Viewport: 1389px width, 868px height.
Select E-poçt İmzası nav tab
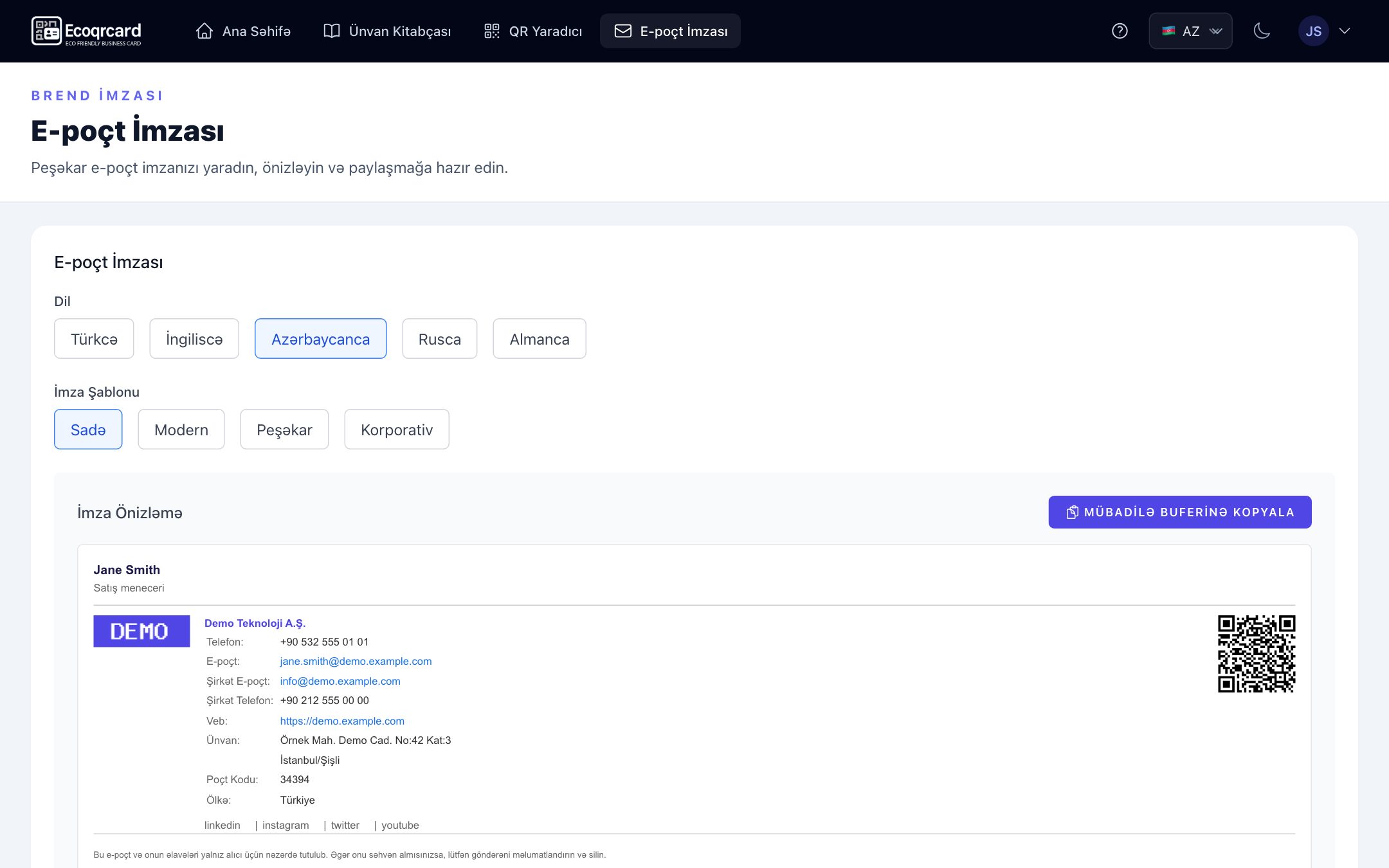click(670, 31)
